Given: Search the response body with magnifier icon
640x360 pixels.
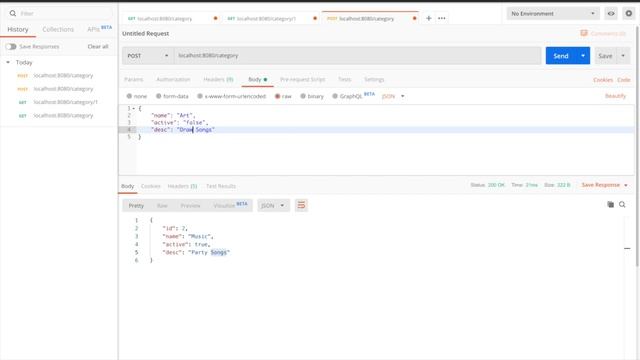Looking at the screenshot, I should coord(622,204).
